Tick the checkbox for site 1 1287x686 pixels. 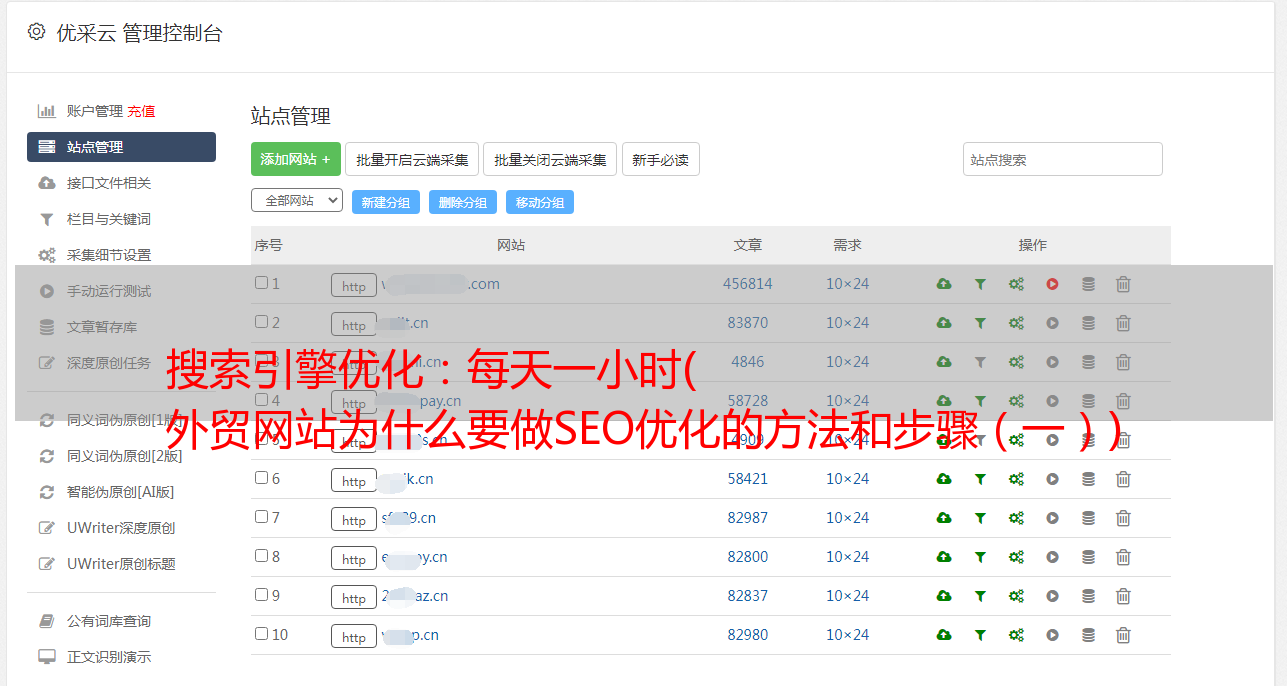point(261,283)
